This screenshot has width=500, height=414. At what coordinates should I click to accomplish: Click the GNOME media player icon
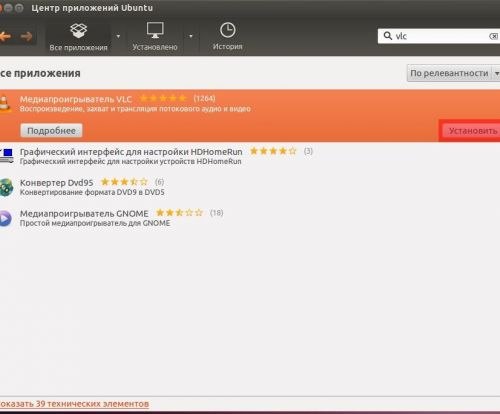[x=5, y=218]
